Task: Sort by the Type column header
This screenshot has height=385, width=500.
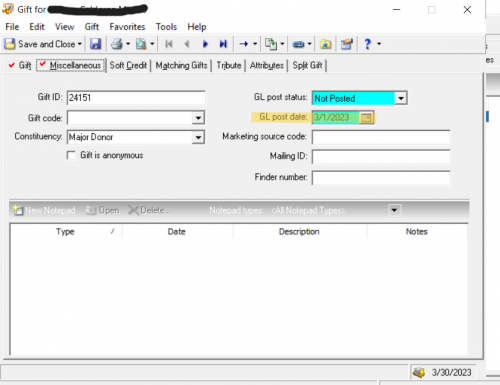Action: pos(66,232)
